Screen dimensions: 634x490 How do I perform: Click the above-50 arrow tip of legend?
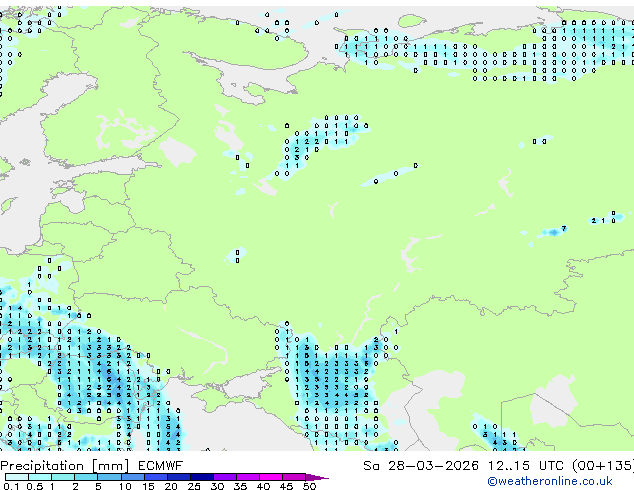pyautogui.click(x=317, y=477)
